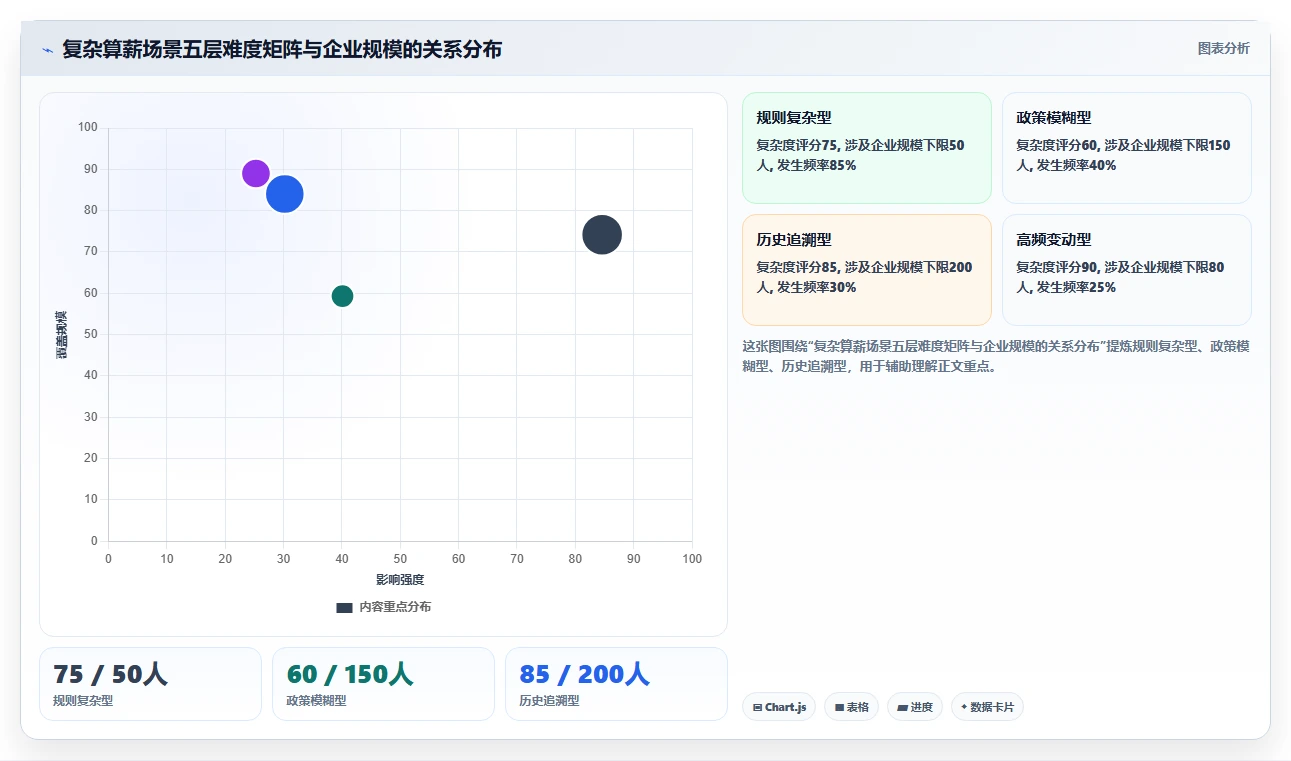Click x-axis tick label 50
This screenshot has width=1291, height=761.
pyautogui.click(x=400, y=559)
